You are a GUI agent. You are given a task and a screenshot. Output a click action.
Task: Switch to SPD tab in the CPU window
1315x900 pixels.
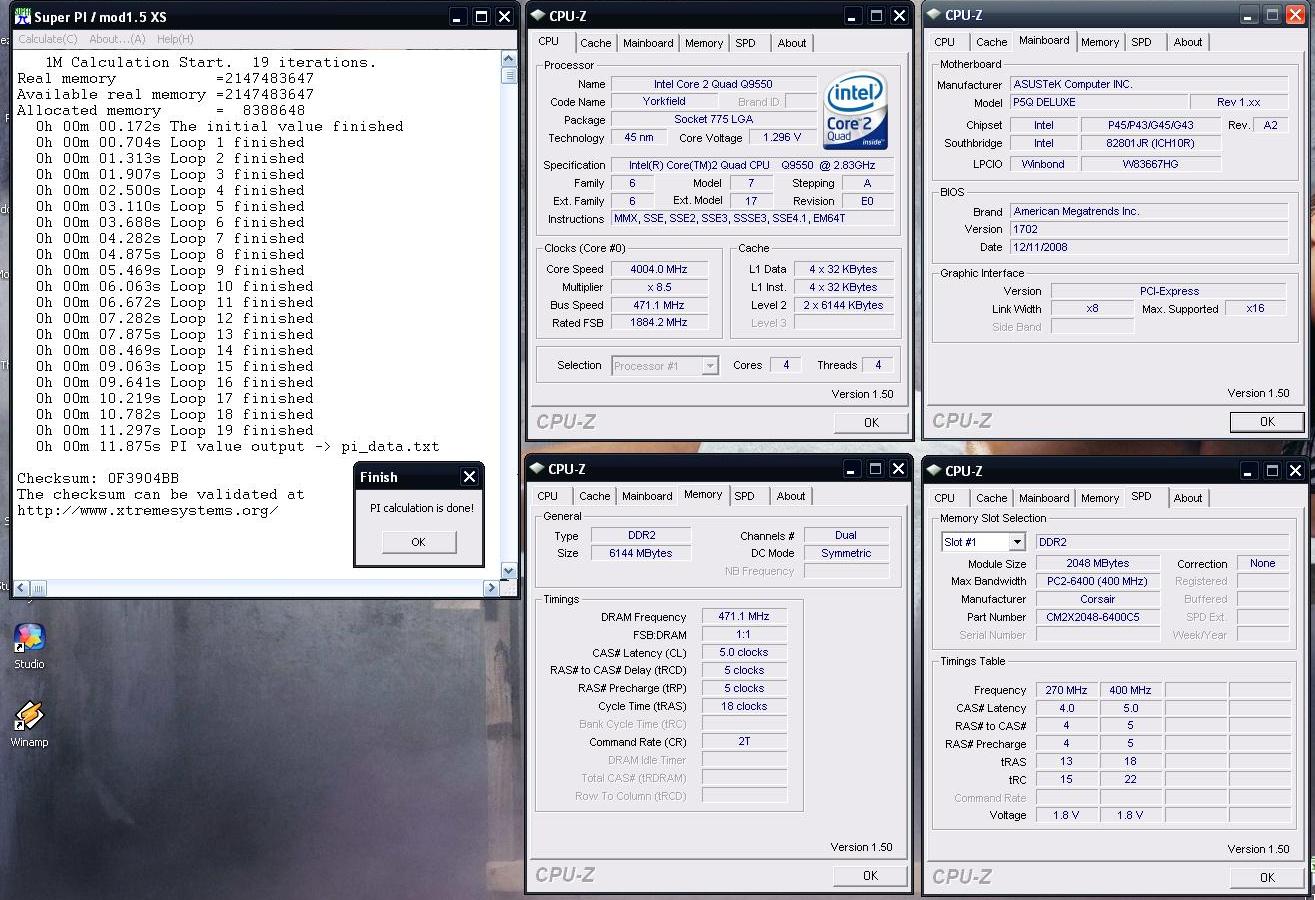(x=745, y=43)
